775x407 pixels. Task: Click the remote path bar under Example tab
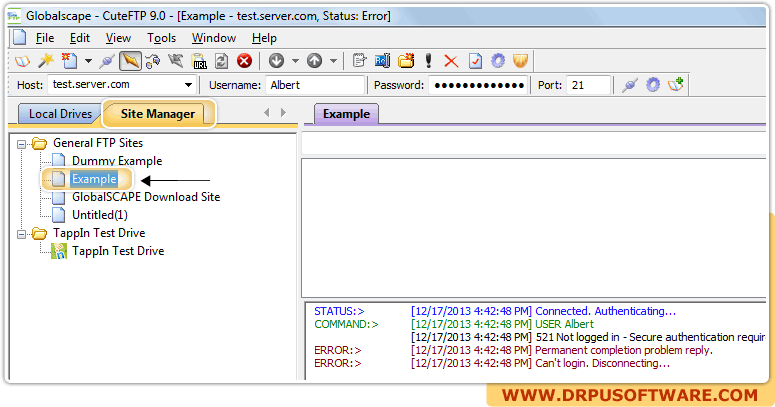534,145
